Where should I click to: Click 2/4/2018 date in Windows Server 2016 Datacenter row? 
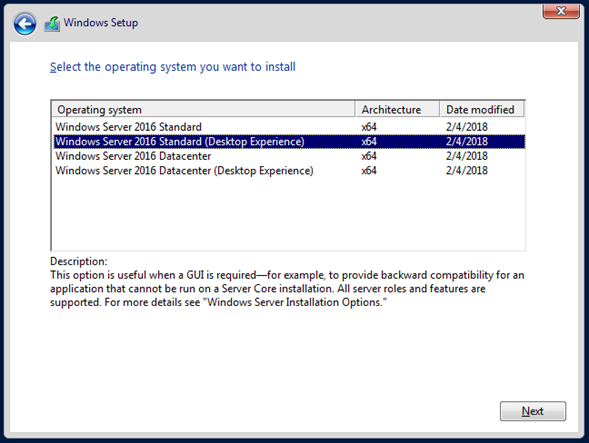(x=467, y=156)
